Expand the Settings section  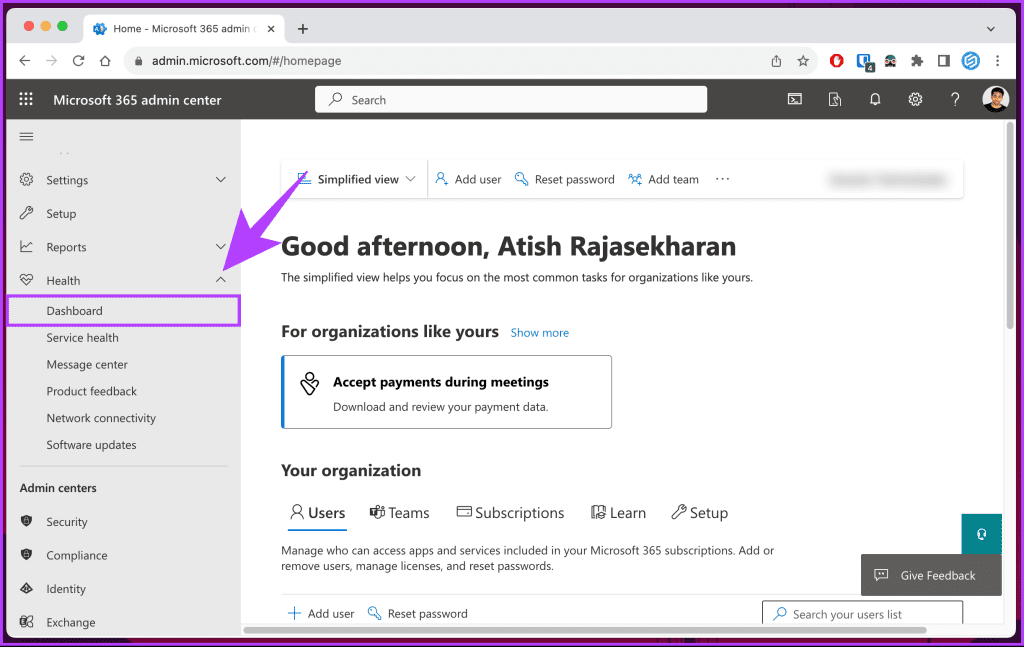pos(220,180)
